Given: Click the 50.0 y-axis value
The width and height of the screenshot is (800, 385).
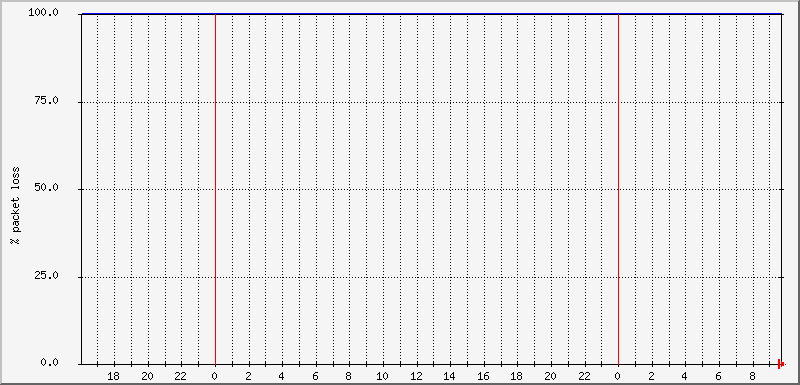Looking at the screenshot, I should point(47,188).
